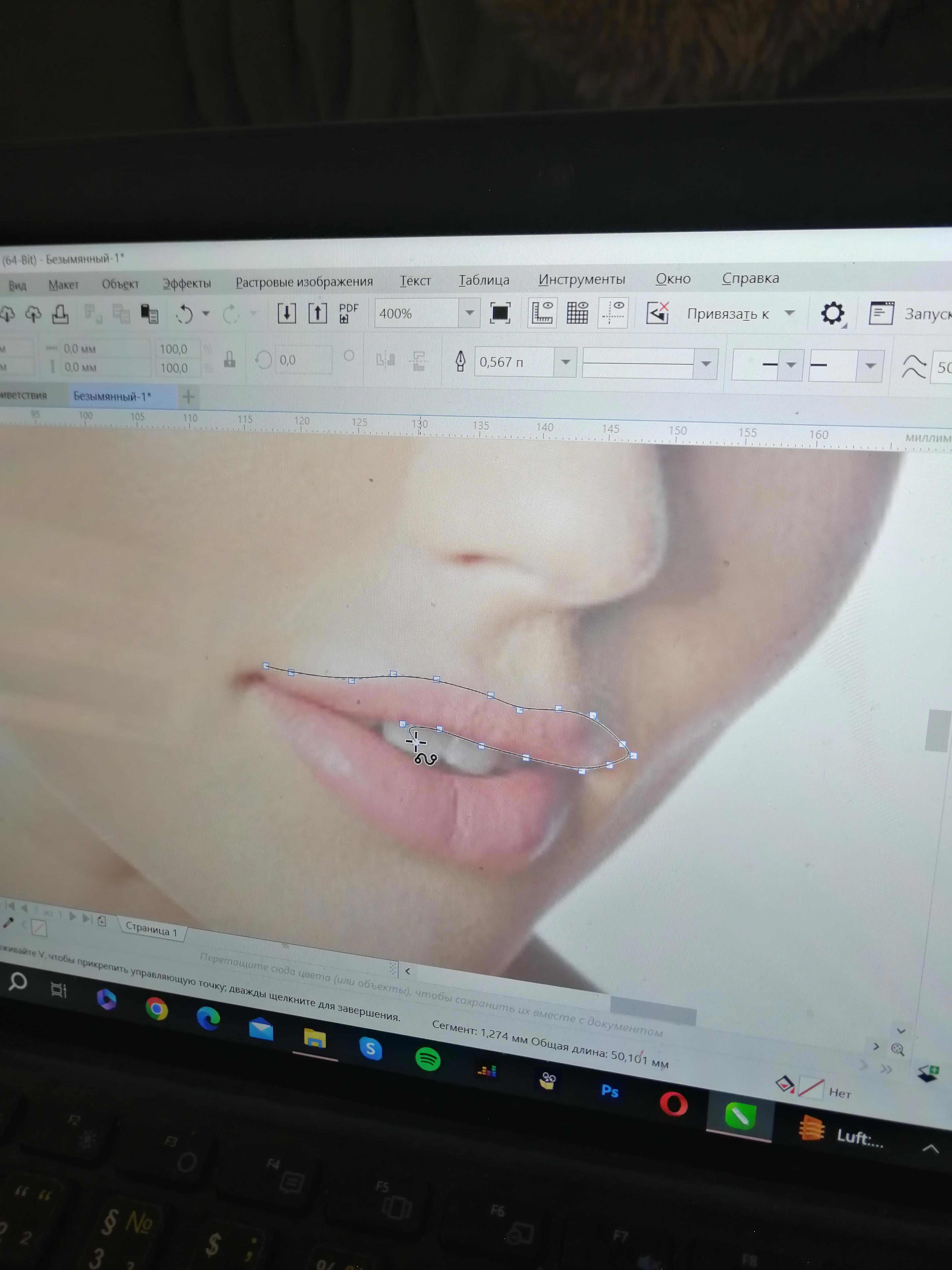
Task: Click the Paste clipboard icon
Action: (150, 314)
